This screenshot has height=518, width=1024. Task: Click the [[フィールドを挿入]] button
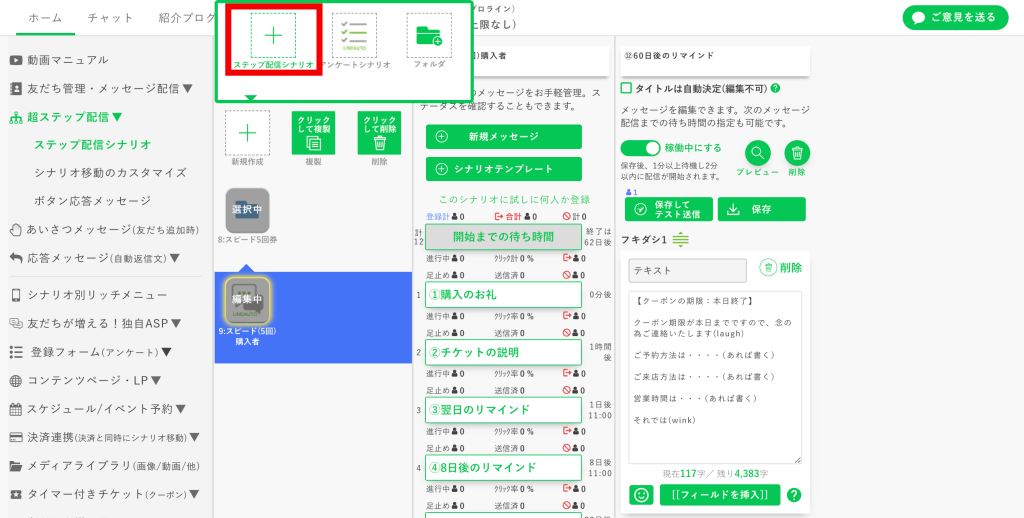click(720, 494)
